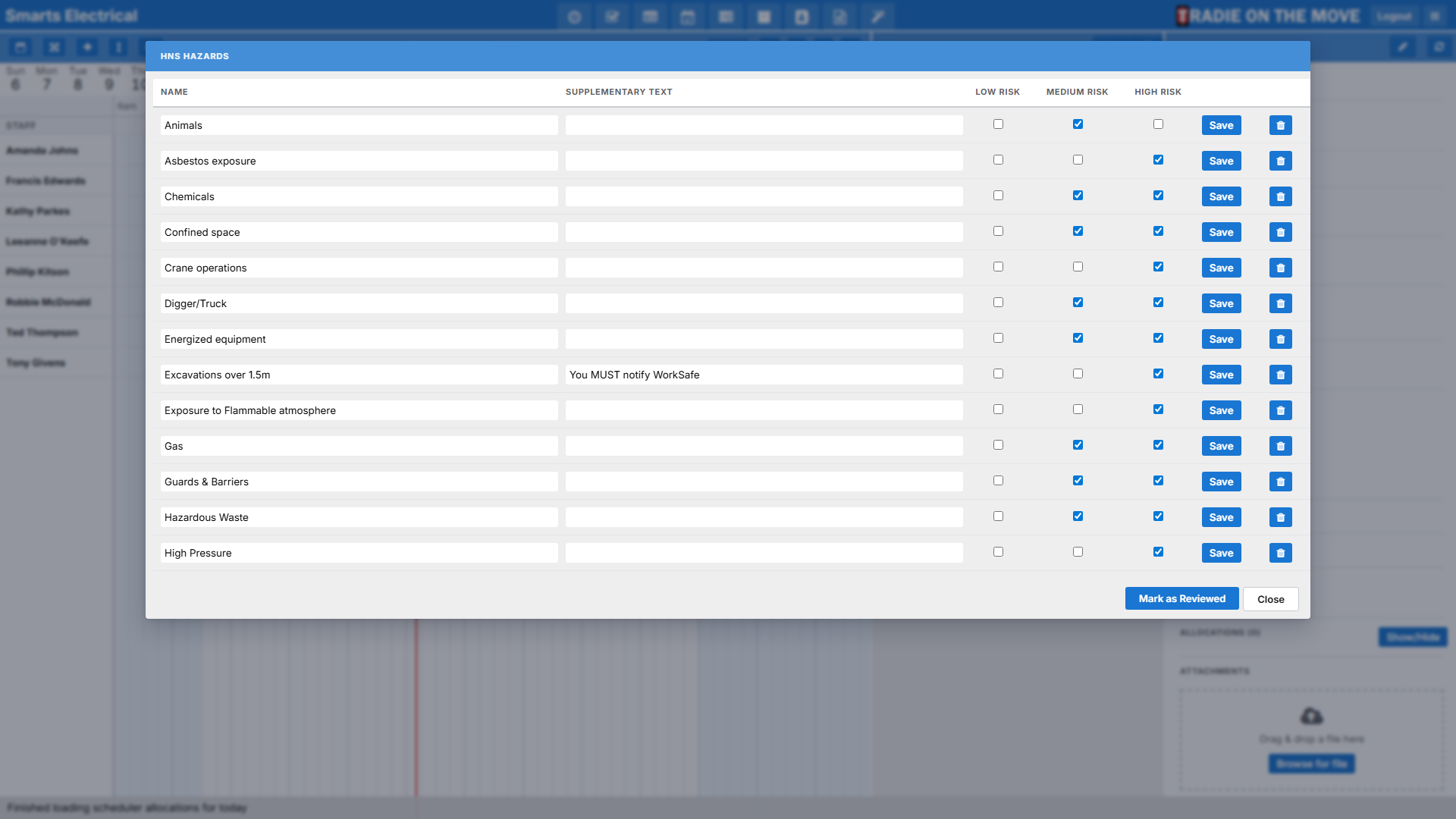Click the High Risk column header
The height and width of the screenshot is (819, 1456).
(x=1158, y=92)
